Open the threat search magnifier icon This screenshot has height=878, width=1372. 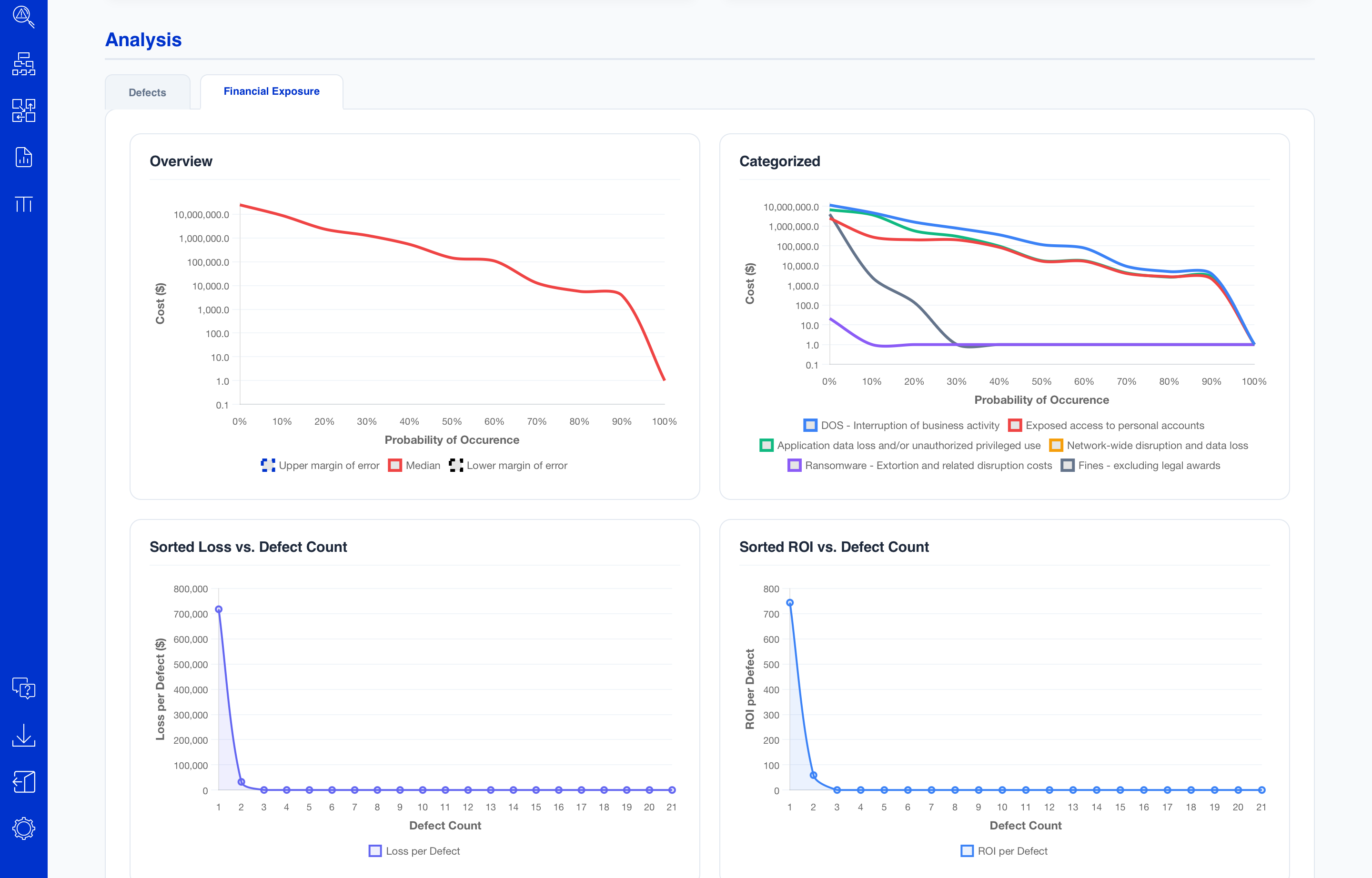tap(23, 17)
